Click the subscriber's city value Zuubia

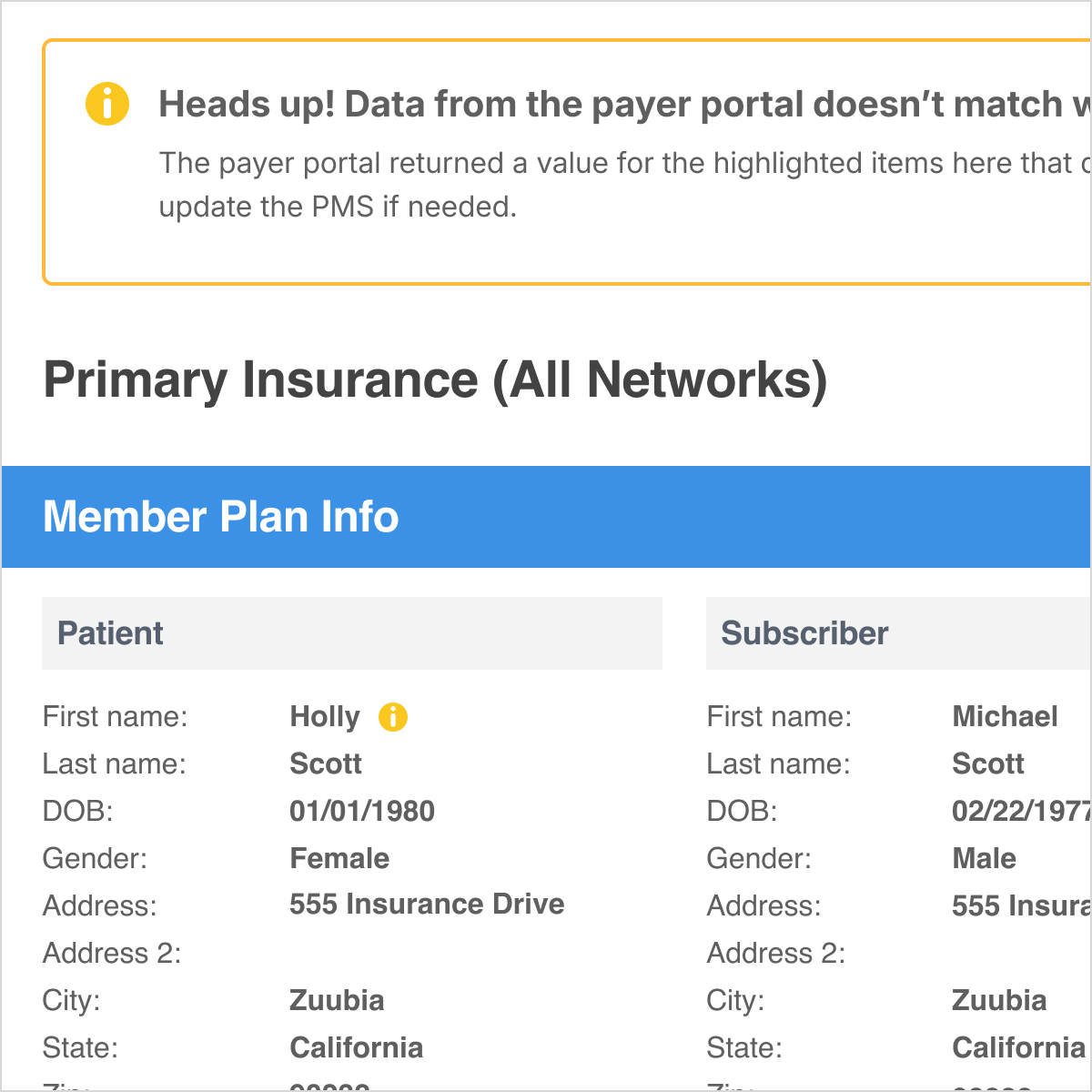point(999,1000)
